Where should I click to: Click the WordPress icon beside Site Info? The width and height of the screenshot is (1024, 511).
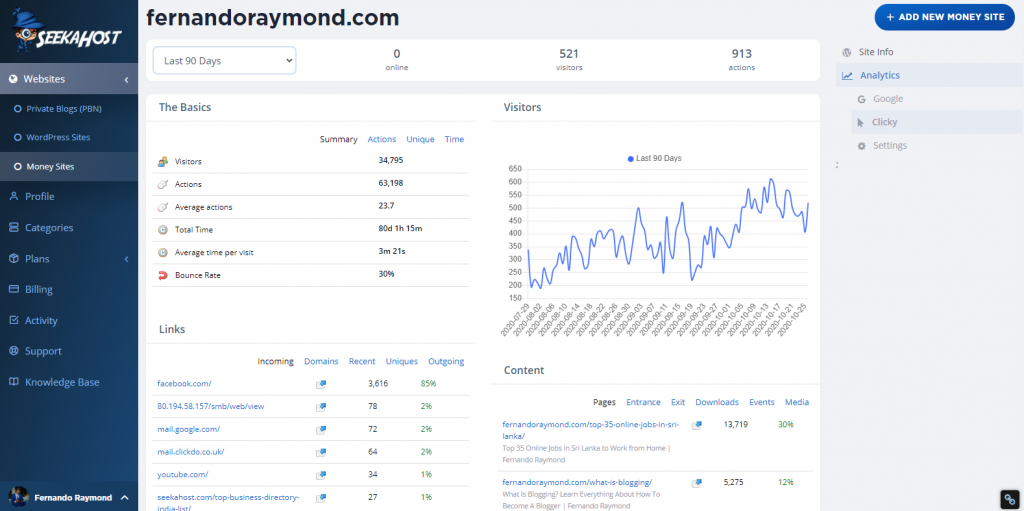[846, 52]
